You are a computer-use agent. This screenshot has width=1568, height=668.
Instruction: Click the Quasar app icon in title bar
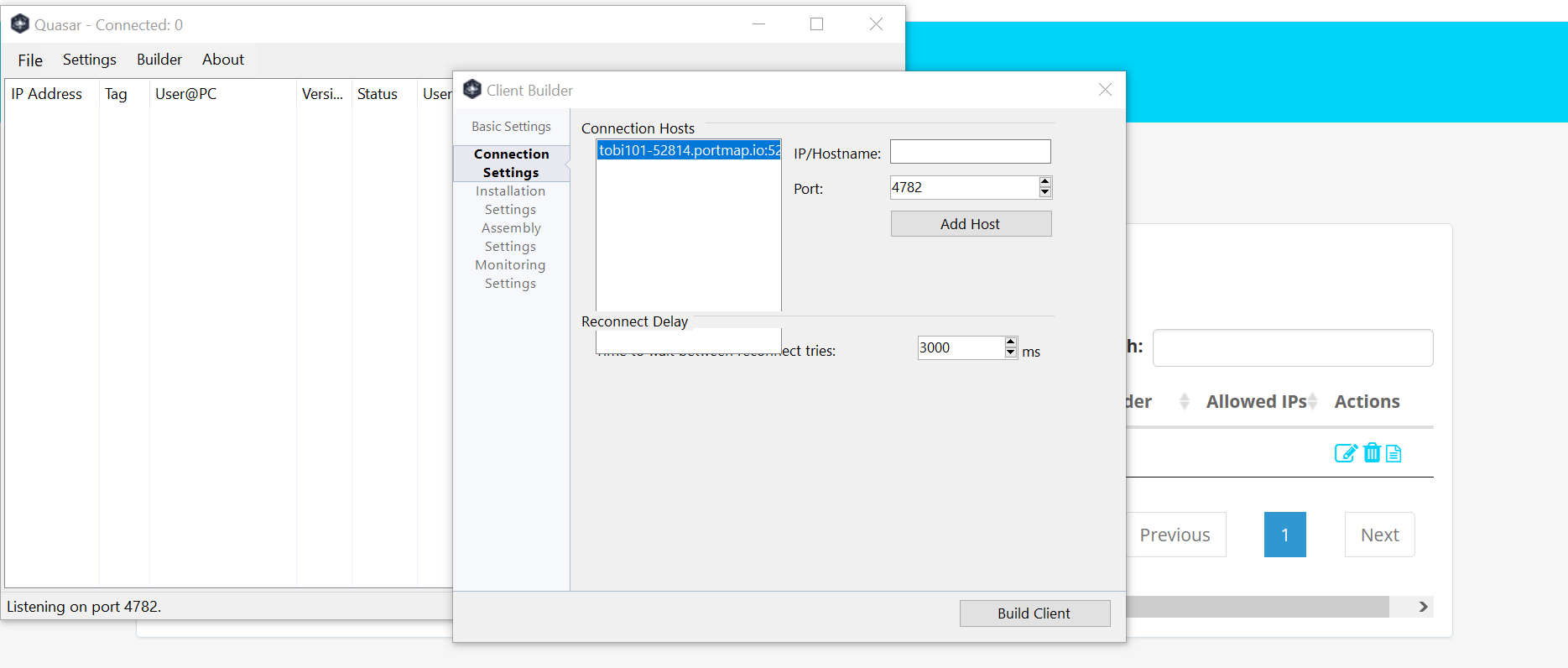point(20,24)
